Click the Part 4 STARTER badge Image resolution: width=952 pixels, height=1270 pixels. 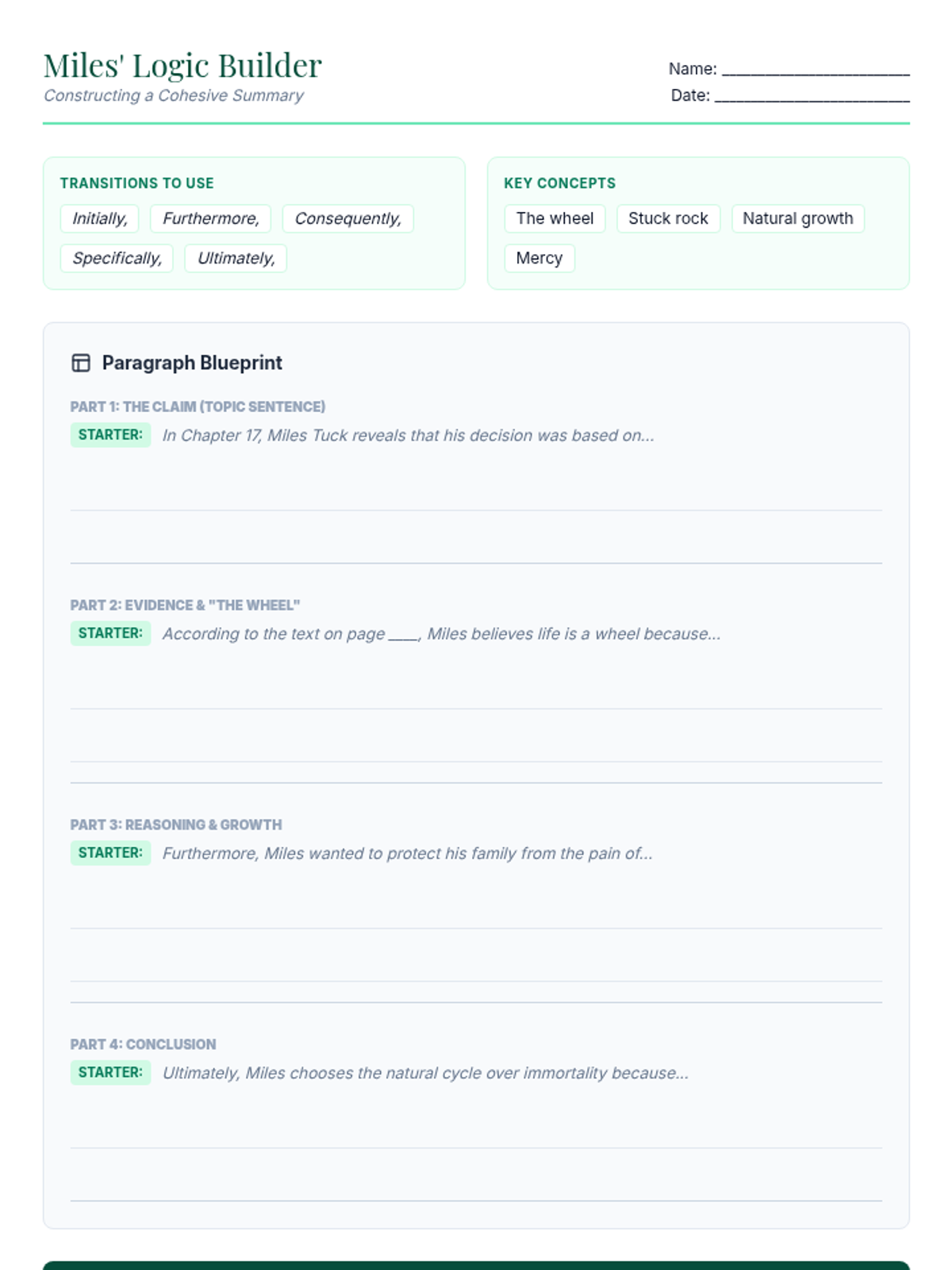point(110,1072)
